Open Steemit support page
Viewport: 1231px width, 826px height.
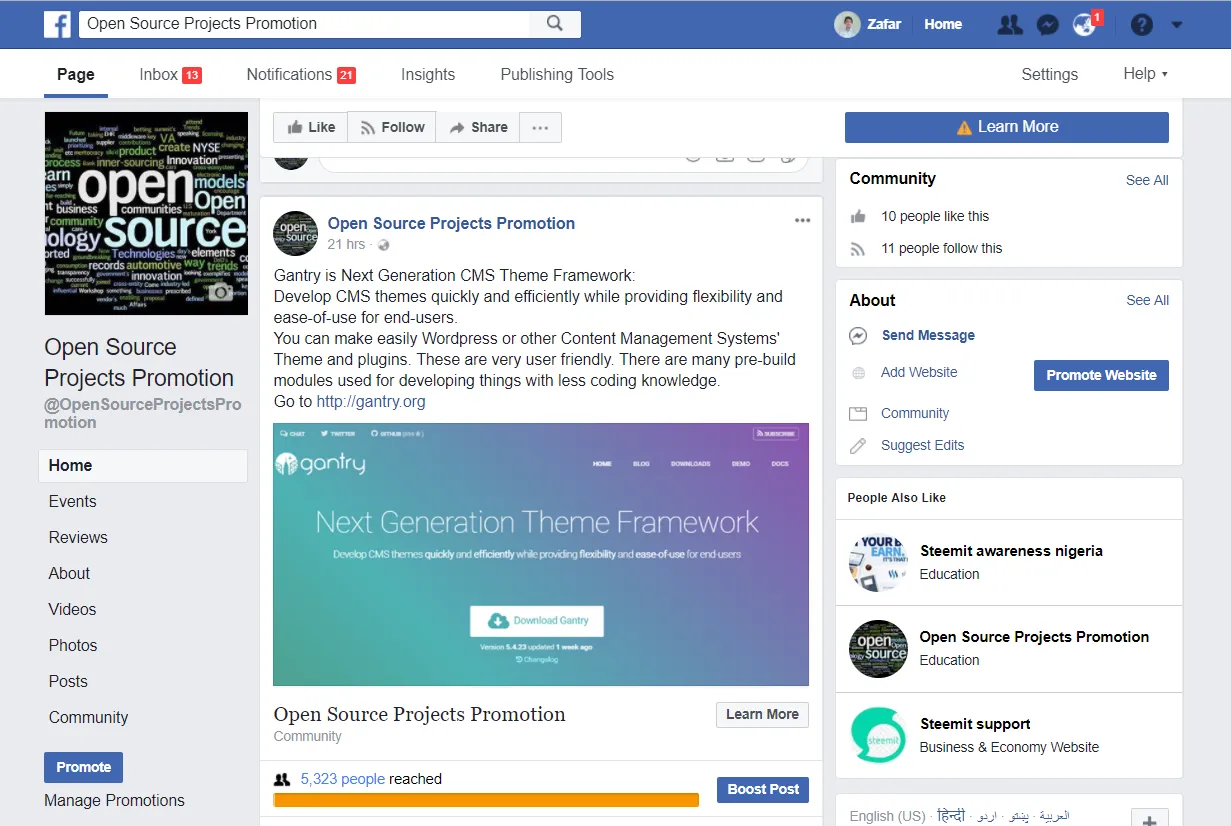(x=975, y=724)
